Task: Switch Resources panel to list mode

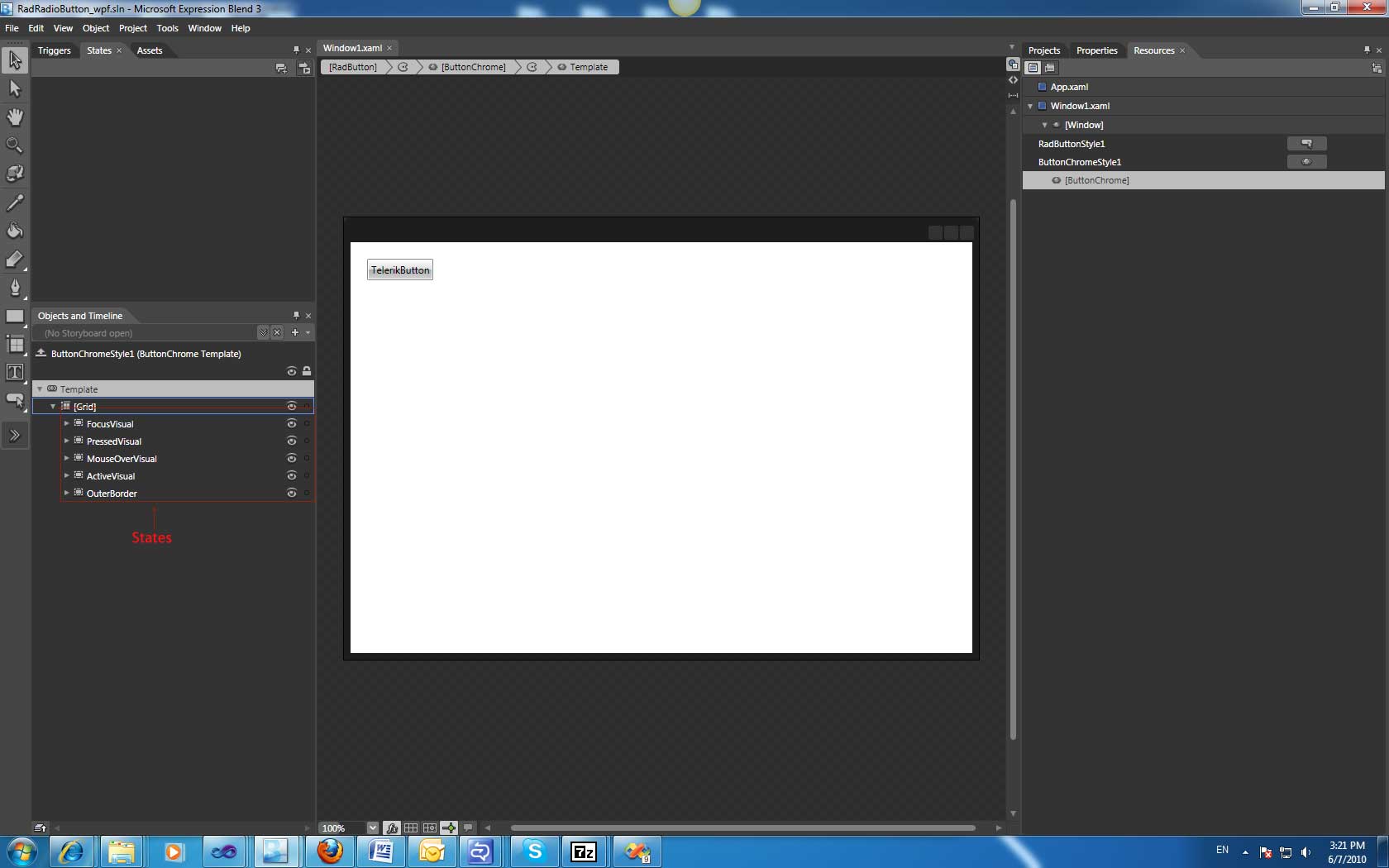Action: pos(1033,68)
